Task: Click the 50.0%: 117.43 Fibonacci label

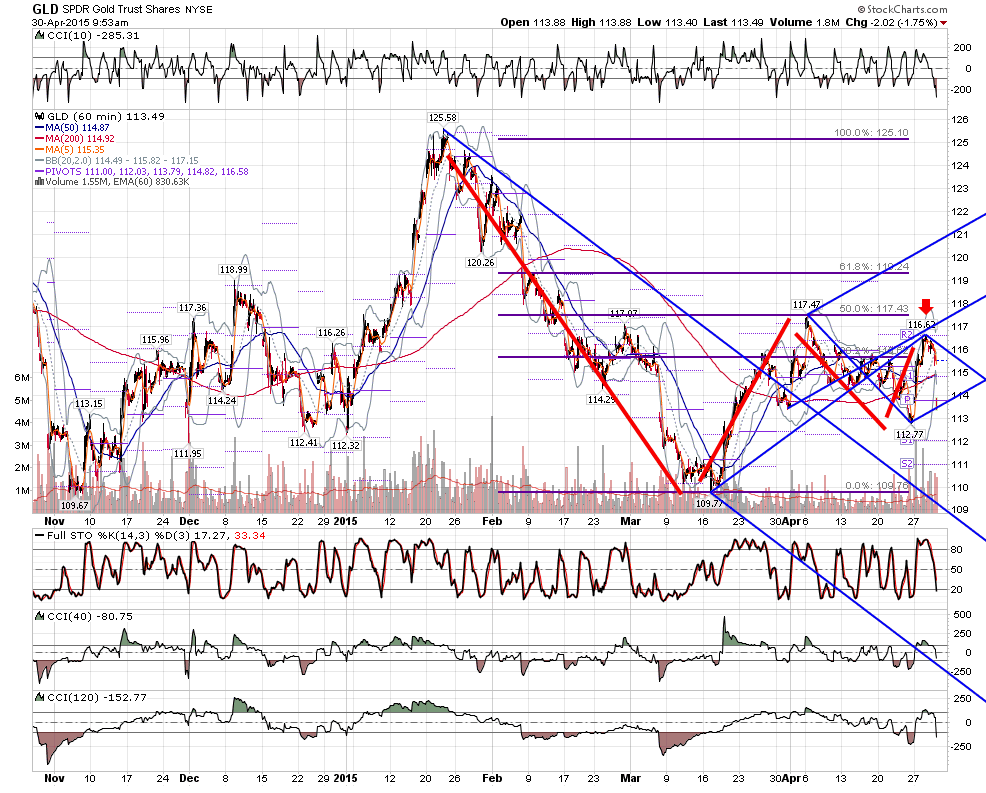Action: click(x=873, y=308)
